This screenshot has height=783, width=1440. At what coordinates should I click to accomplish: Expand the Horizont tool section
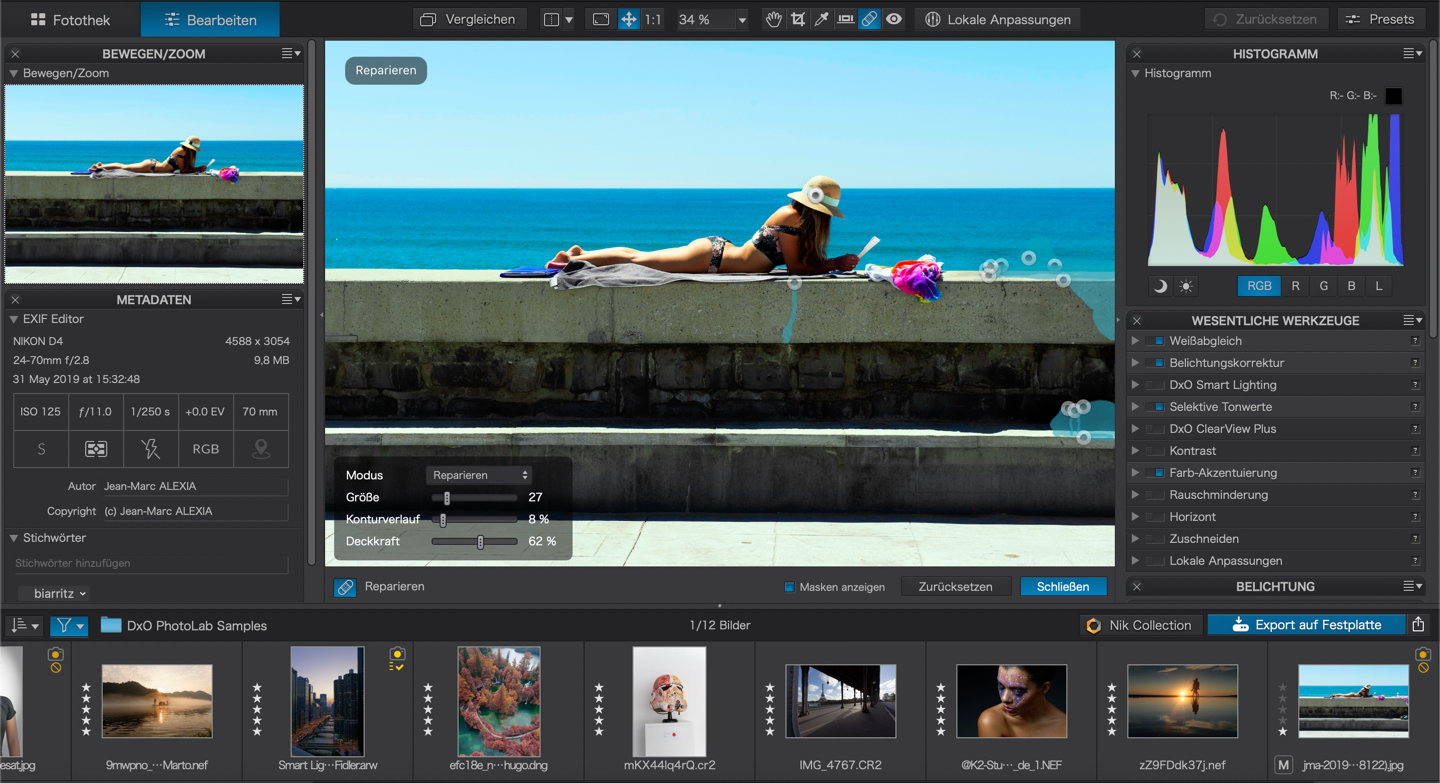click(x=1135, y=517)
